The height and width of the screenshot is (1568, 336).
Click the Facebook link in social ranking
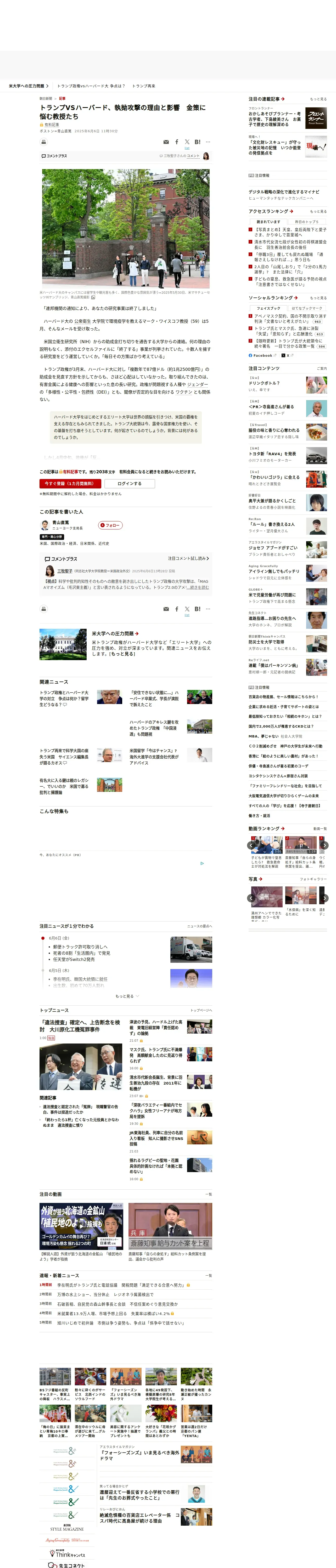point(262,355)
